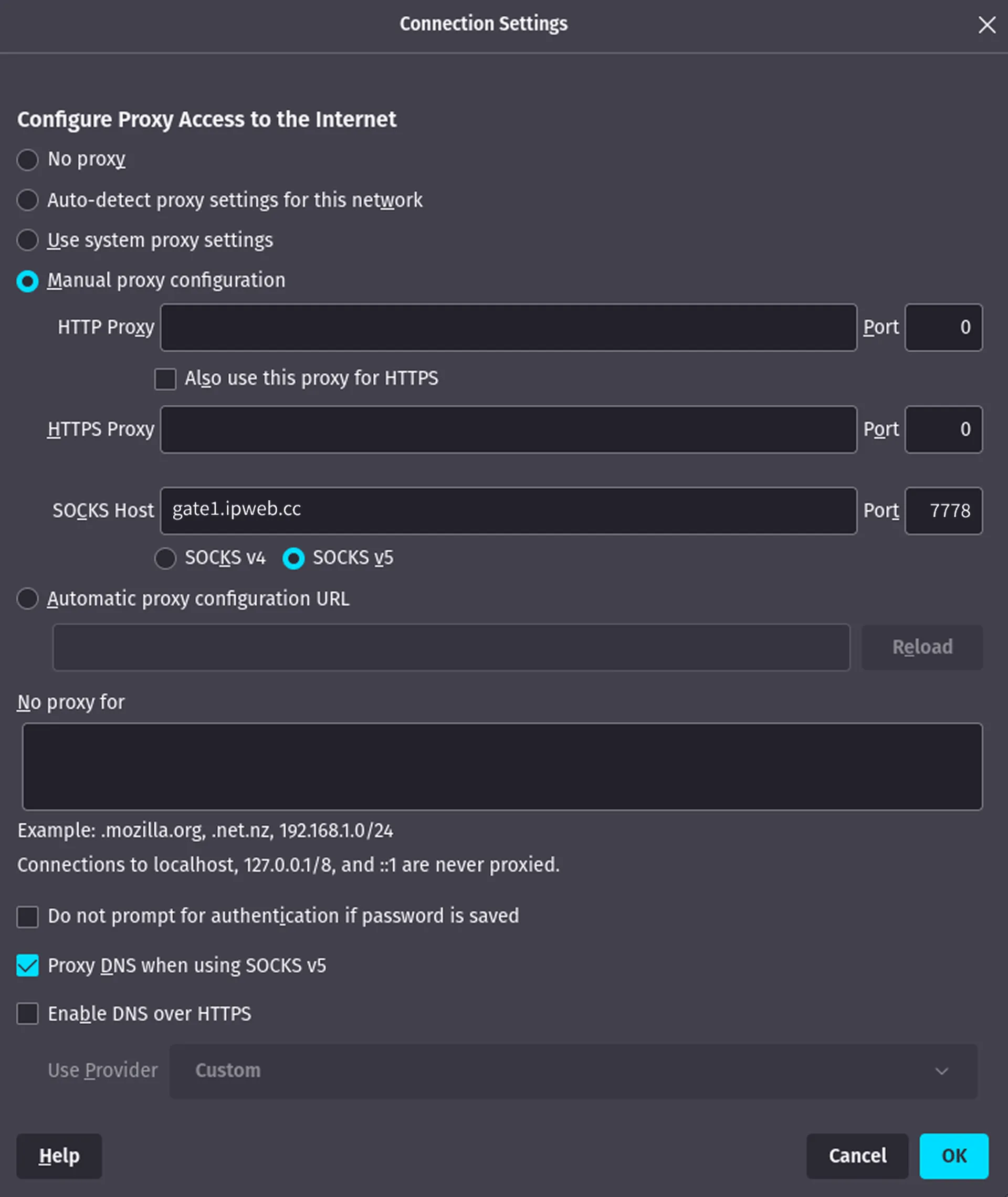Open the Help page
1008x1197 pixels.
(59, 1156)
